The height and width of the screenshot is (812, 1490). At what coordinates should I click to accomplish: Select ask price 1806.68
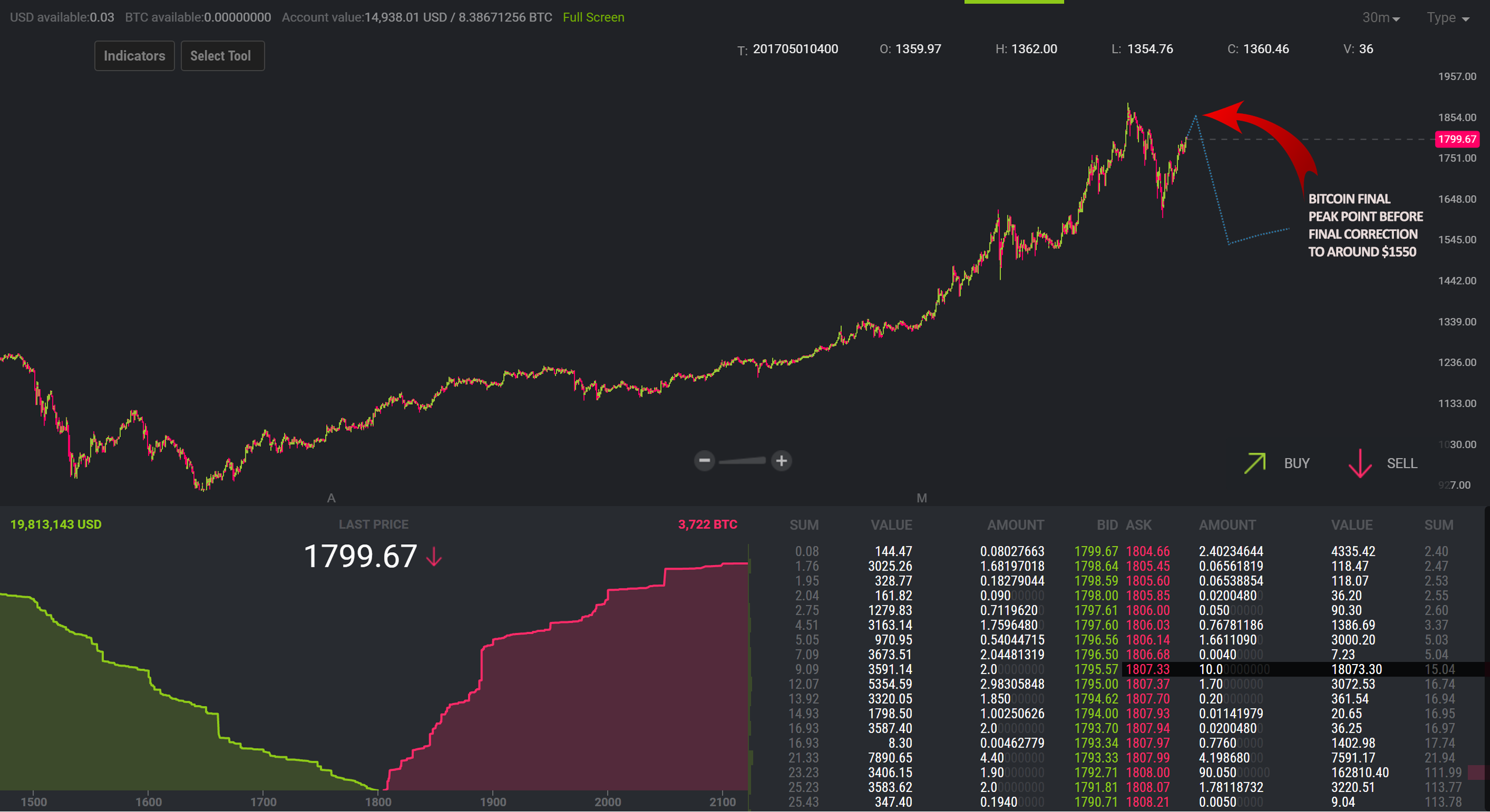pos(1148,655)
